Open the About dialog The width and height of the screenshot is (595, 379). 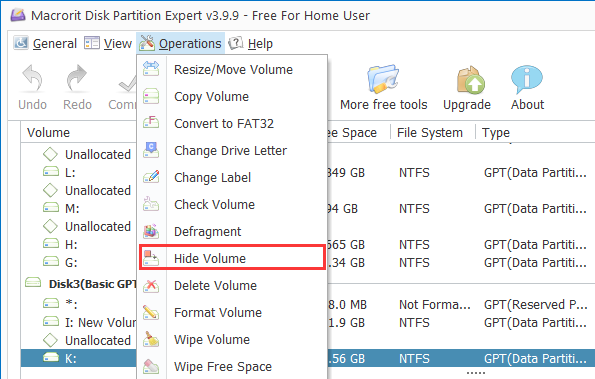[x=527, y=87]
